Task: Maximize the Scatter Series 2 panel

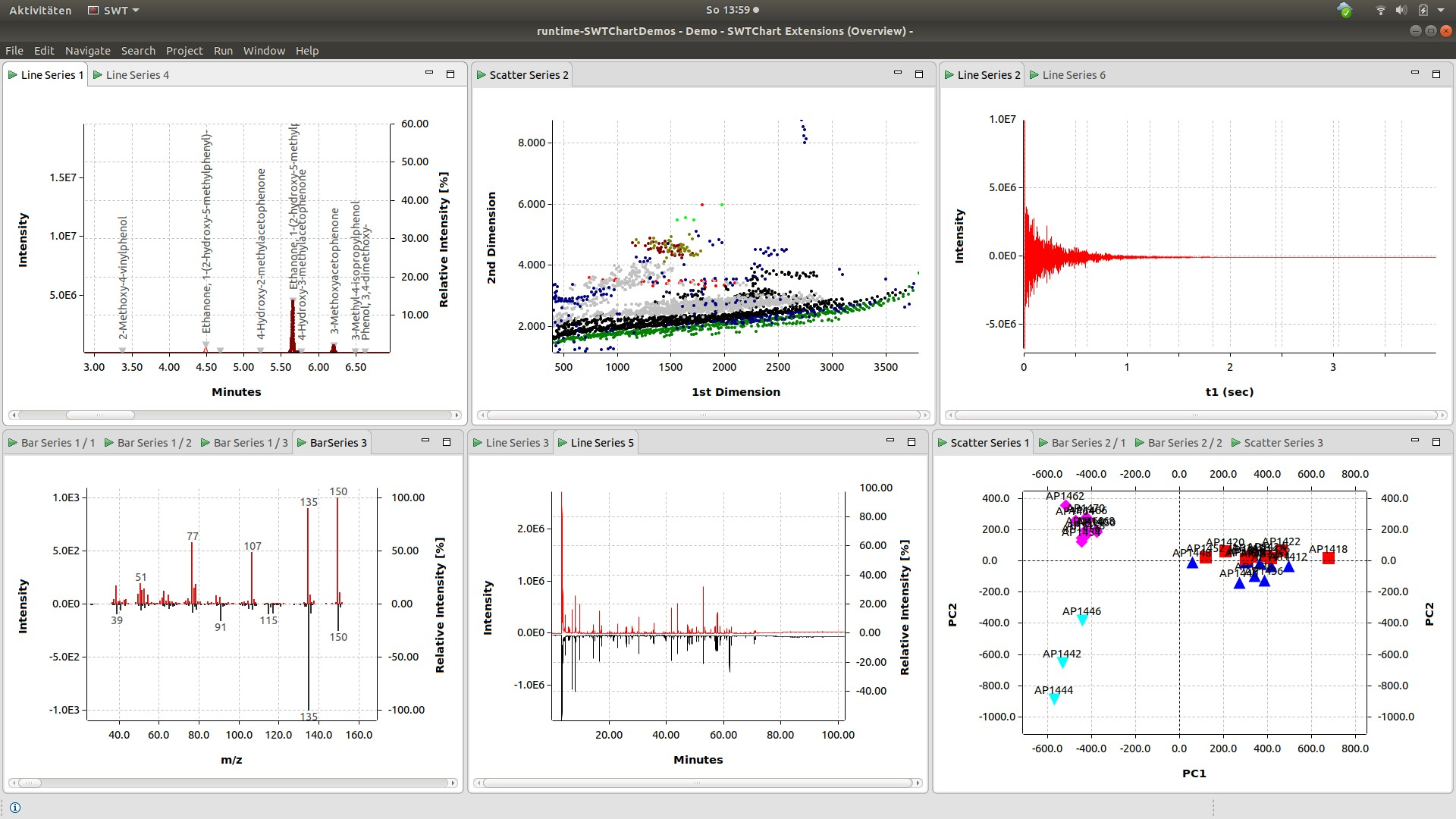Action: pyautogui.click(x=919, y=74)
